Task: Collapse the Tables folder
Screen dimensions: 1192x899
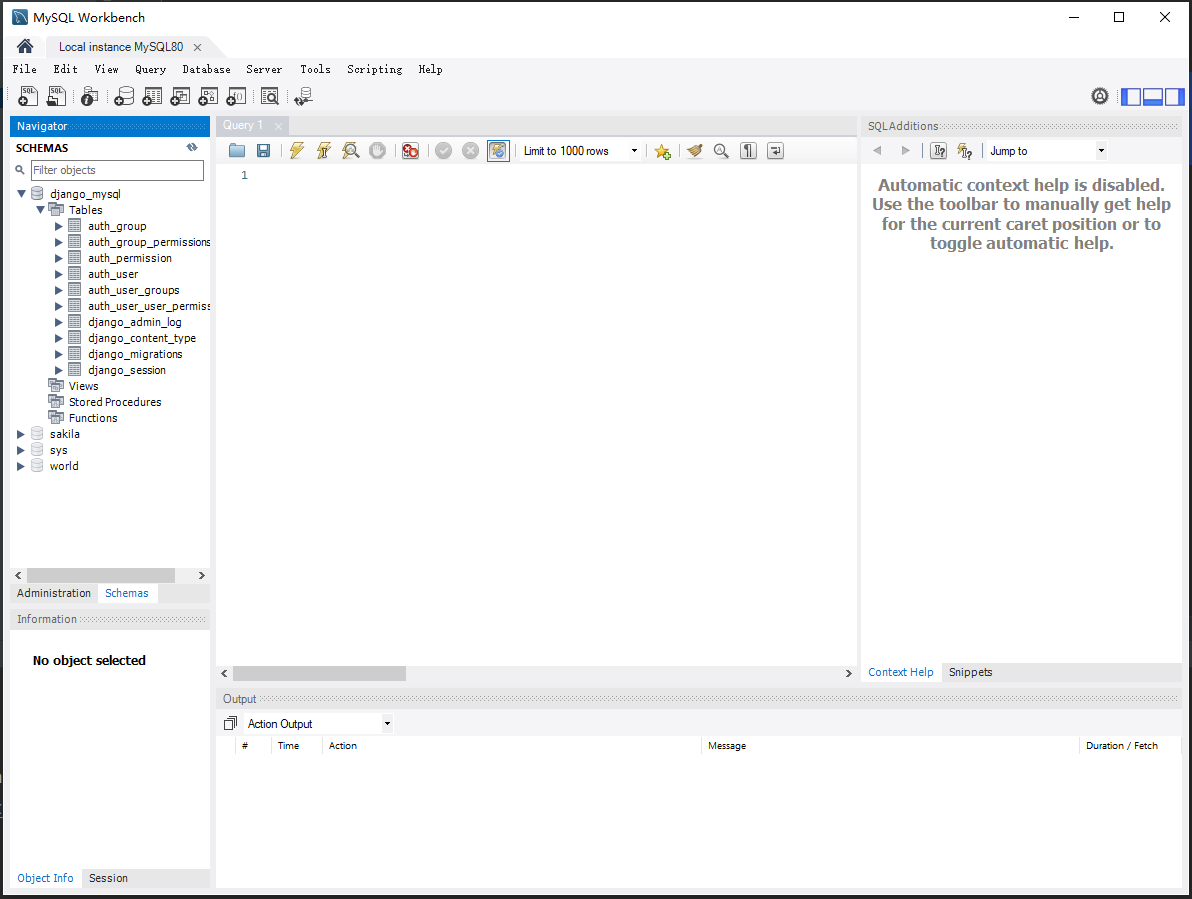Action: [x=40, y=210]
